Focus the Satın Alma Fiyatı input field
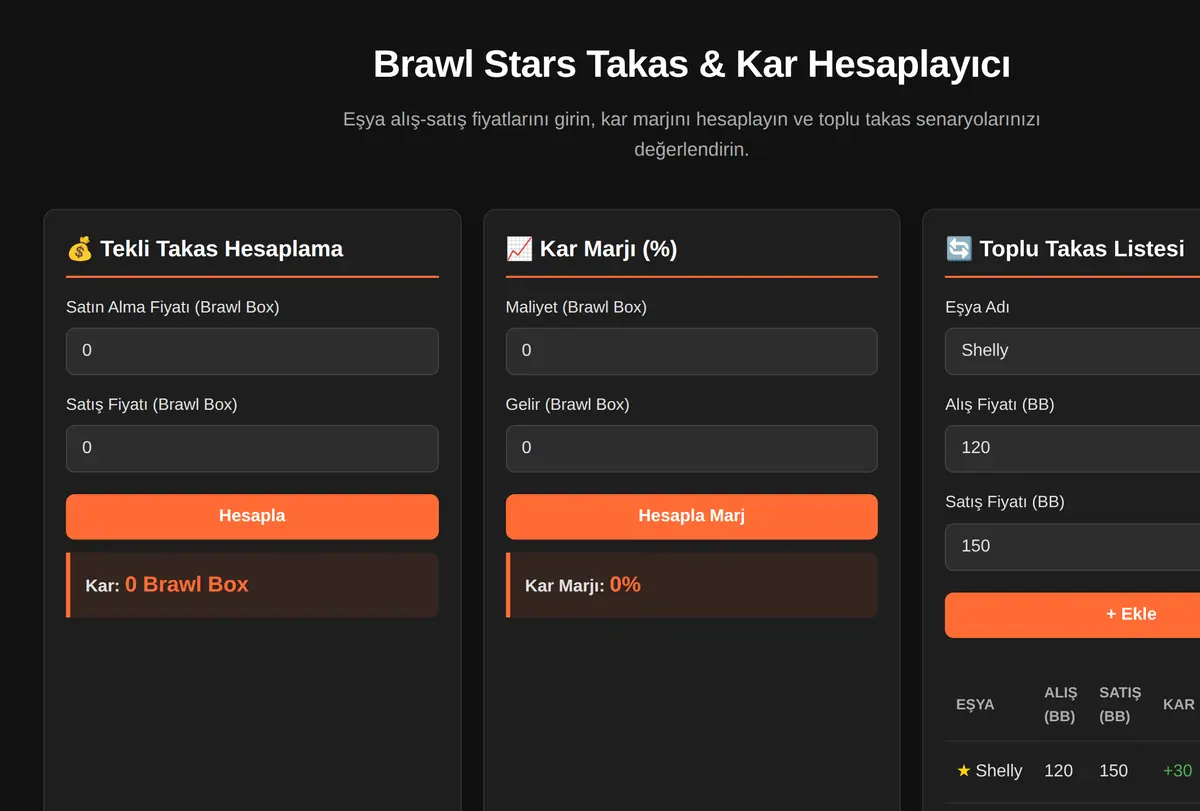1200x811 pixels. (252, 351)
